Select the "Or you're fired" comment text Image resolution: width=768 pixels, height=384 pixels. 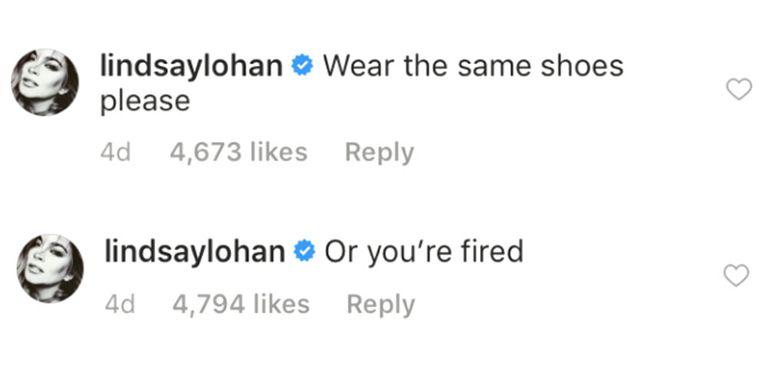(x=424, y=253)
